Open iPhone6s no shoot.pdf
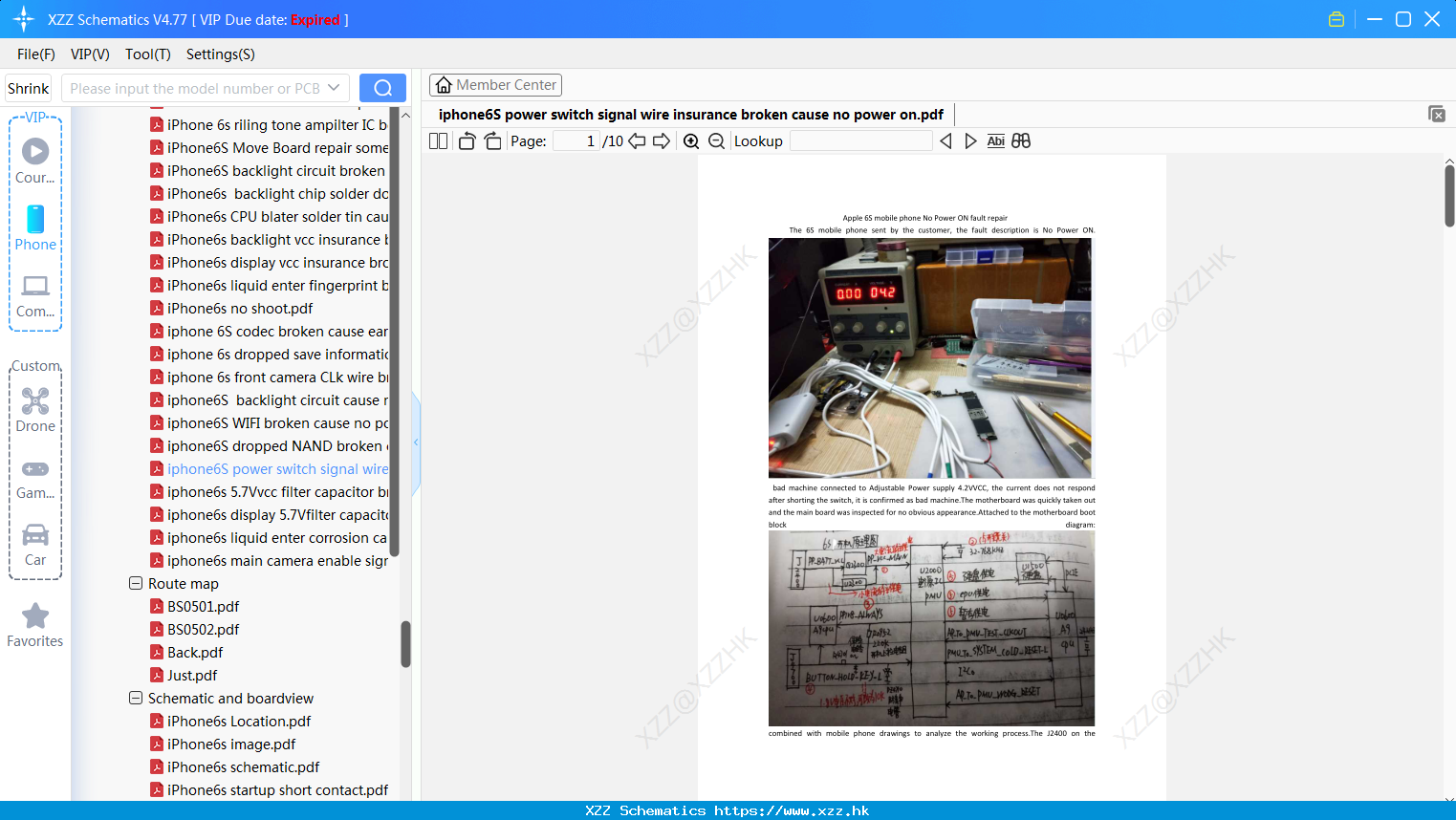The height and width of the screenshot is (820, 1456). [x=240, y=308]
